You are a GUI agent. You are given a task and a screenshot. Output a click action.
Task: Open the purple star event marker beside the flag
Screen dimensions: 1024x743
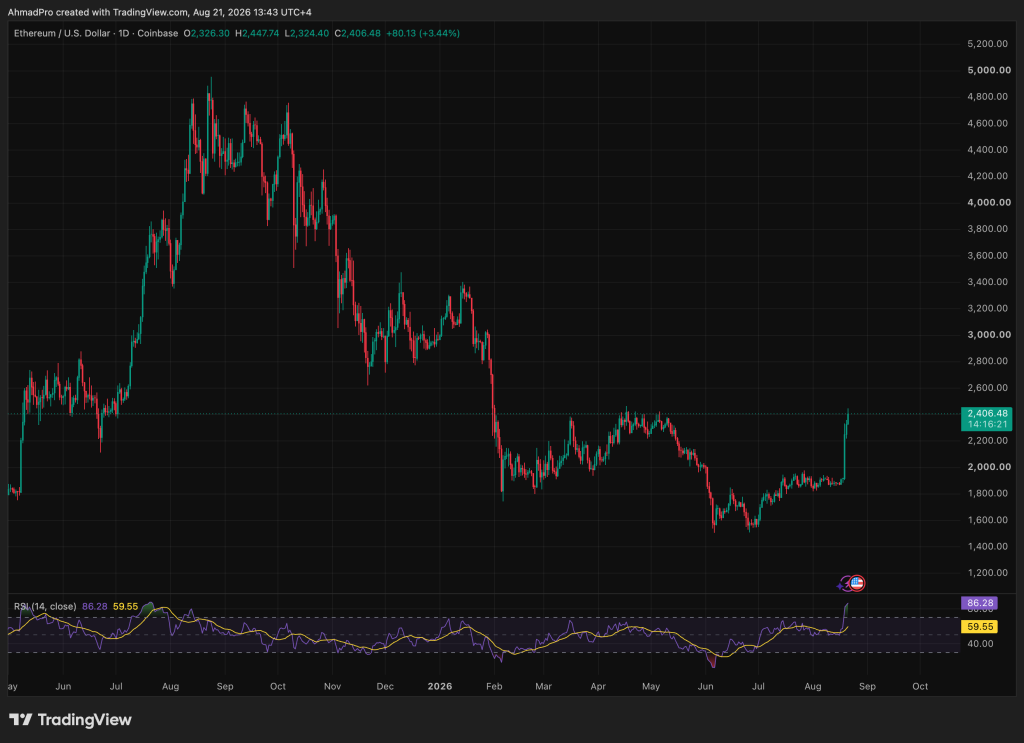tap(842, 584)
